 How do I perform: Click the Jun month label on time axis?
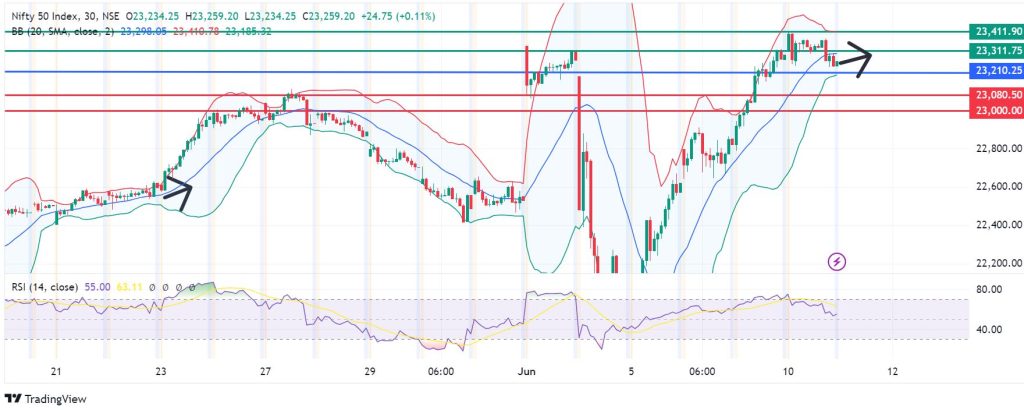point(526,371)
